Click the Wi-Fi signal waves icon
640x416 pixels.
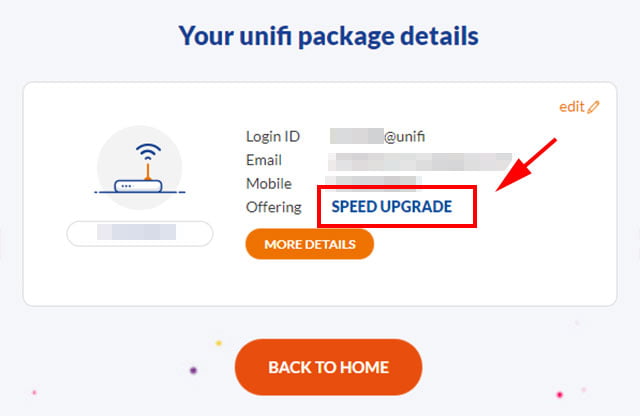click(x=148, y=151)
